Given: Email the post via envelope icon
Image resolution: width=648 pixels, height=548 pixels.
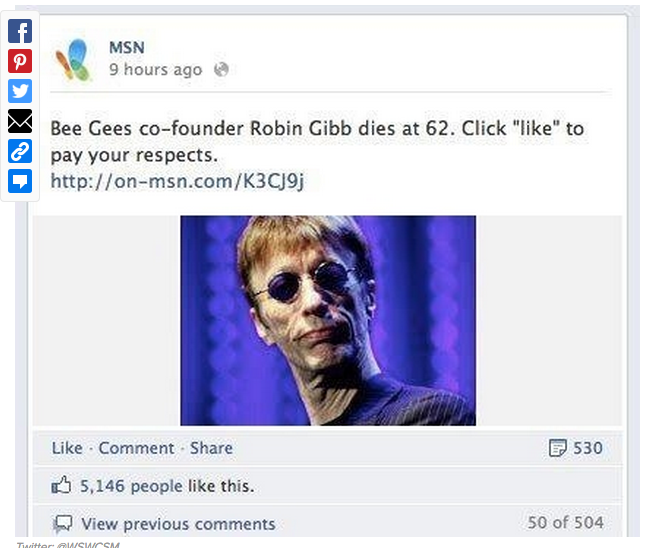Looking at the screenshot, I should point(20,121).
